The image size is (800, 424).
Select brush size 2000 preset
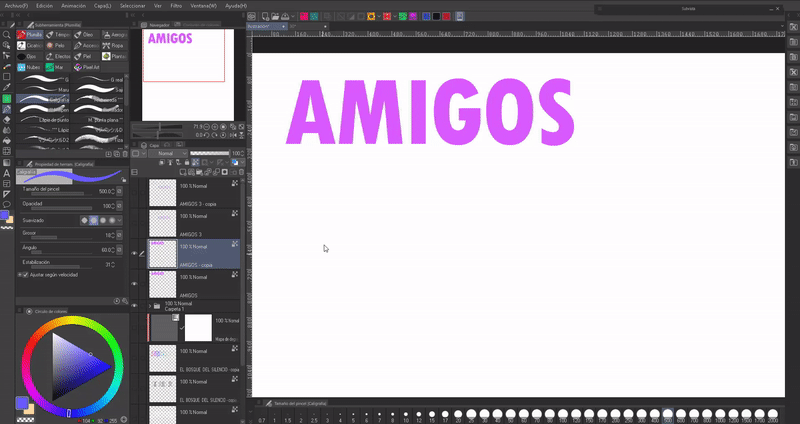pyautogui.click(x=773, y=415)
